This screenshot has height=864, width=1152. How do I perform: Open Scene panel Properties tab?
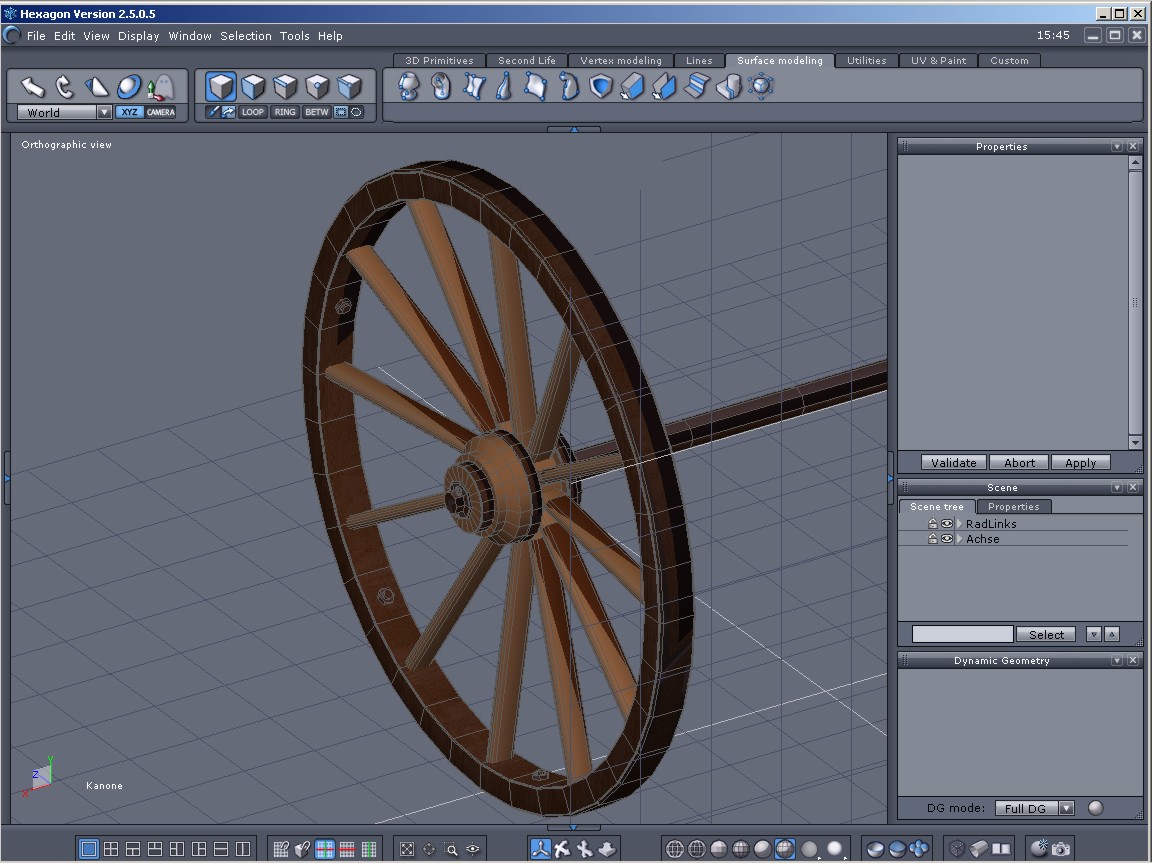click(1013, 507)
